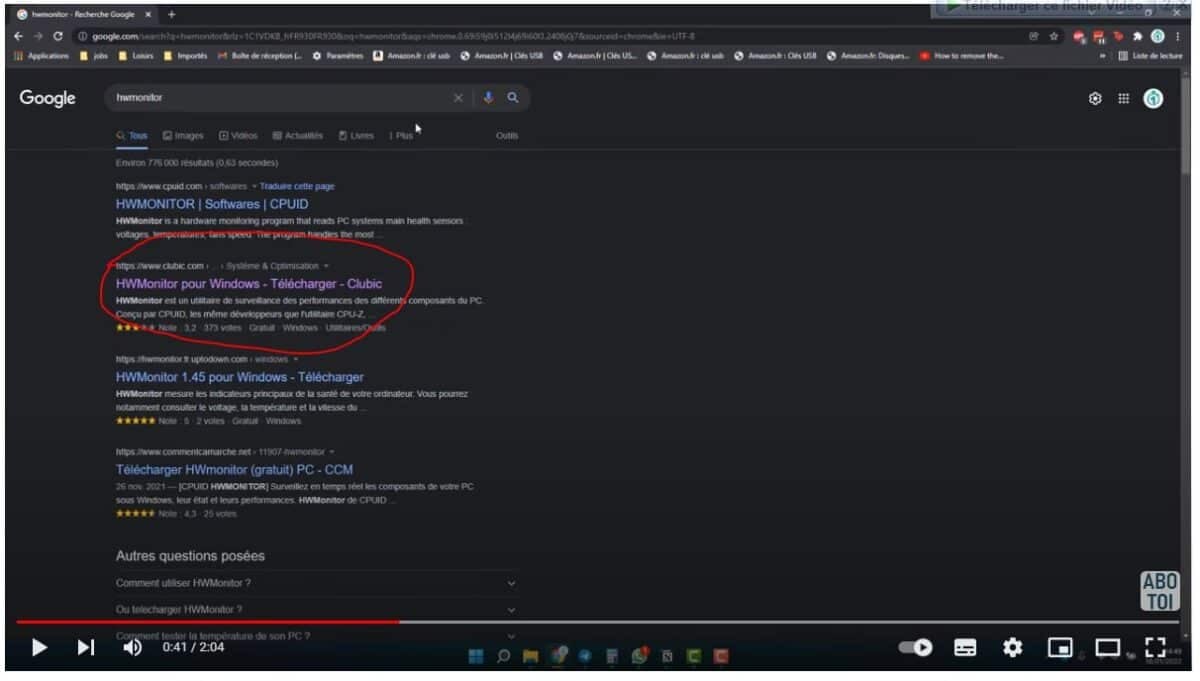Screen dimensions: 1200x681
Task: Open HWMonitor pour Windows Clubic link
Action: tap(249, 284)
